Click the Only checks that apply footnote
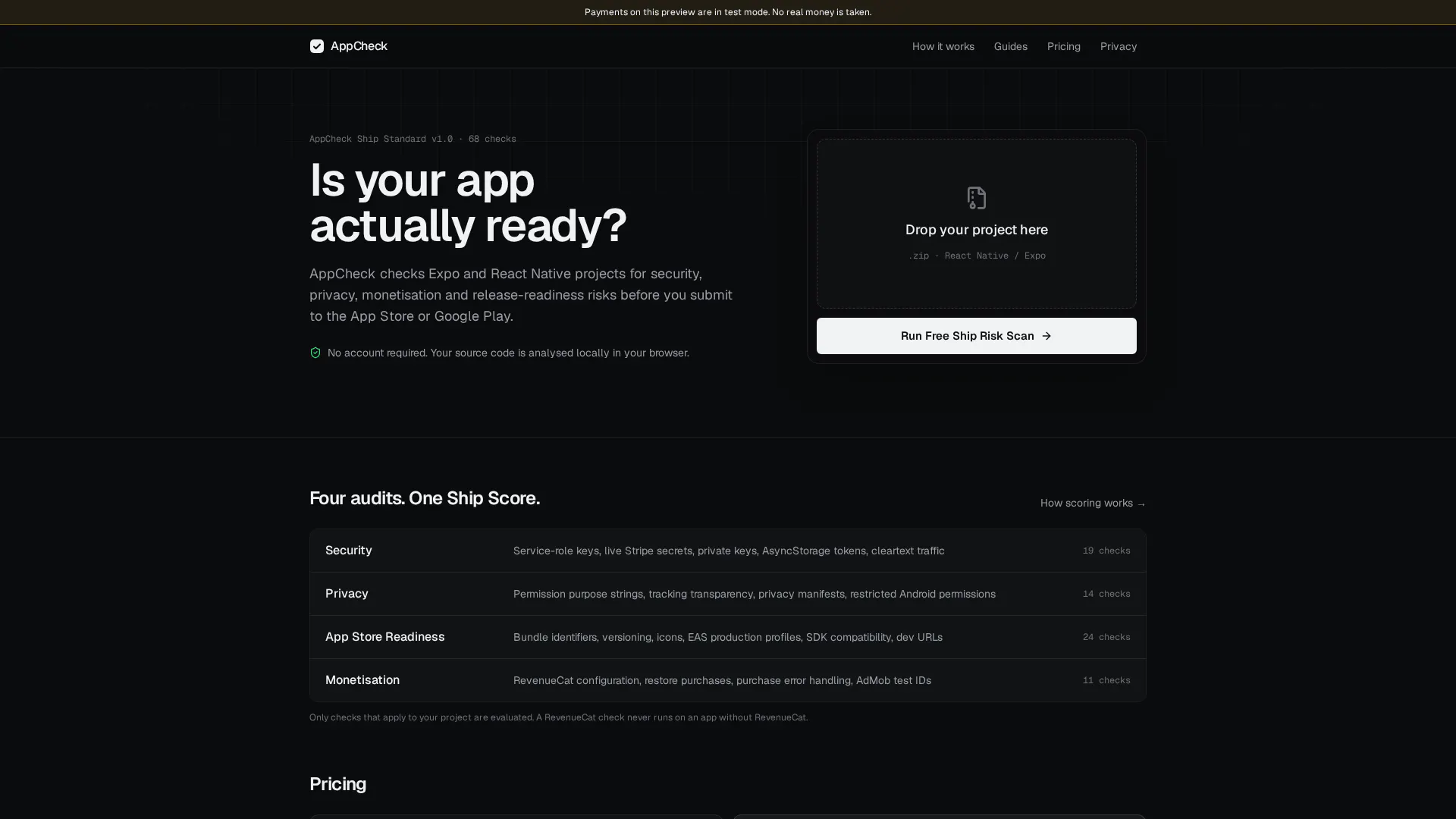This screenshot has height=819, width=1456. tap(558, 717)
